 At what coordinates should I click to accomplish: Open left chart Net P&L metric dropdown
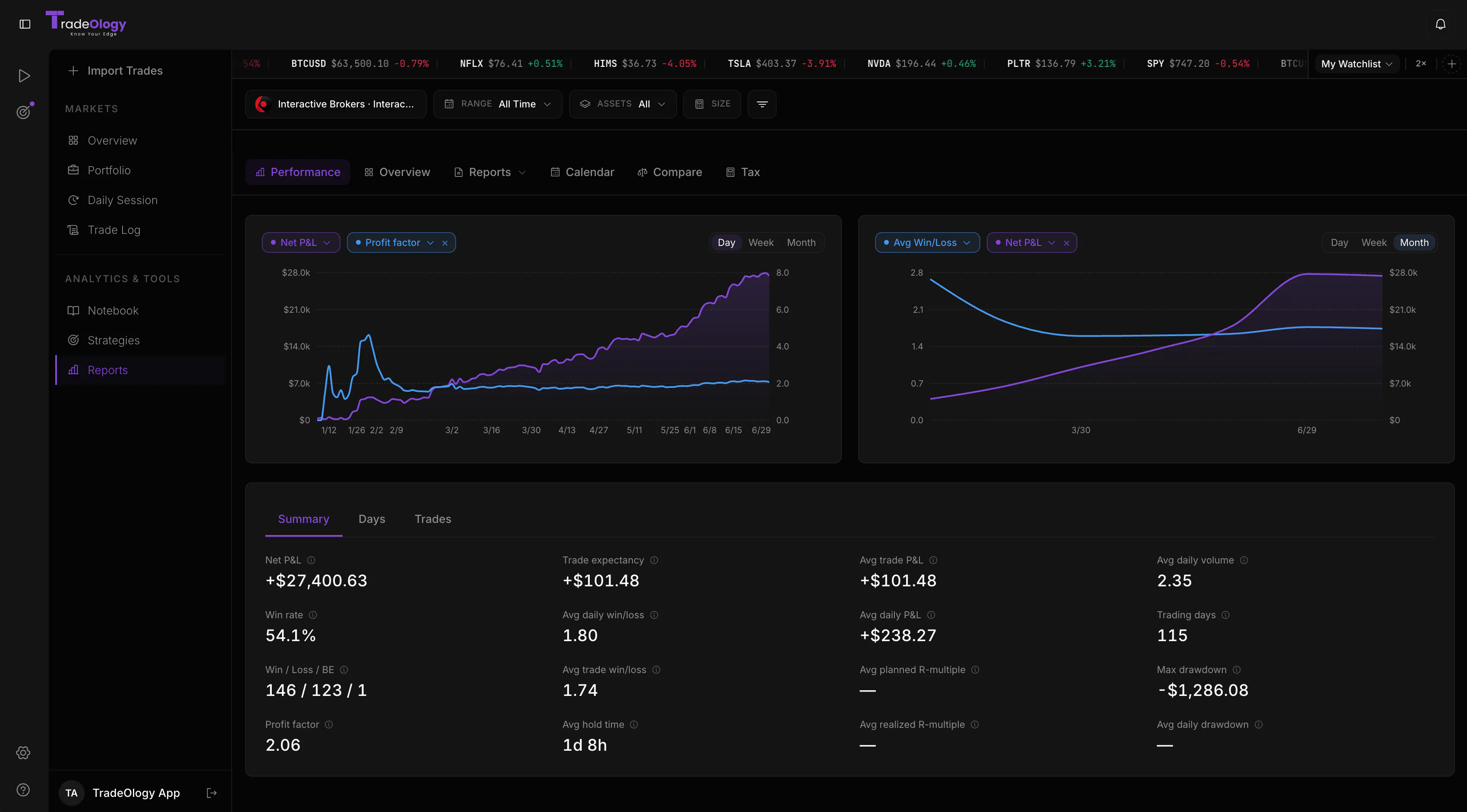(301, 242)
